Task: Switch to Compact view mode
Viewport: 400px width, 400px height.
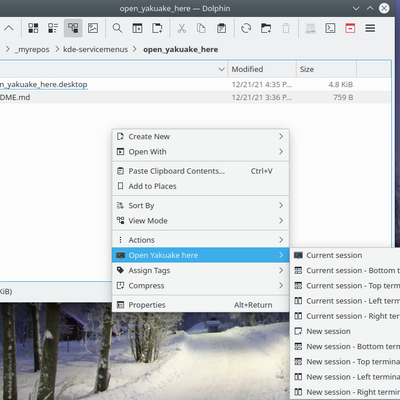Action: tap(53, 28)
